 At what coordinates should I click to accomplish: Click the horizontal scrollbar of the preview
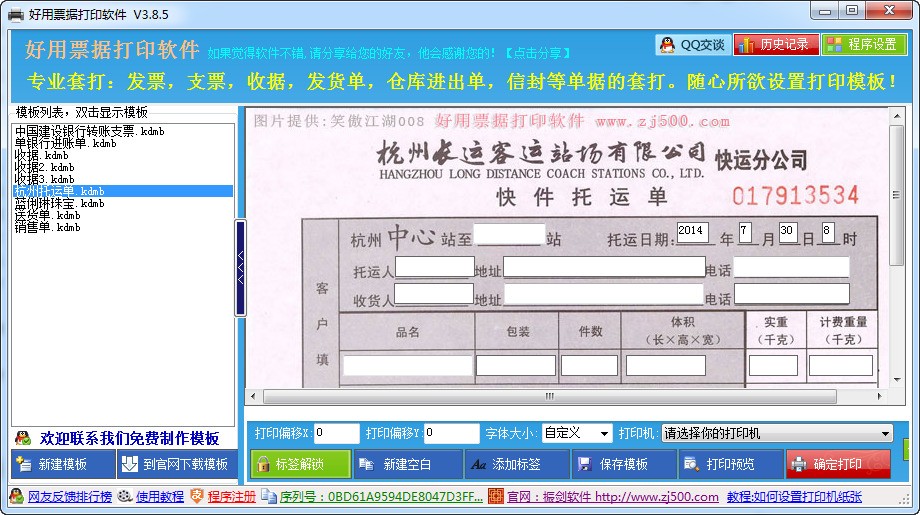(x=549, y=397)
